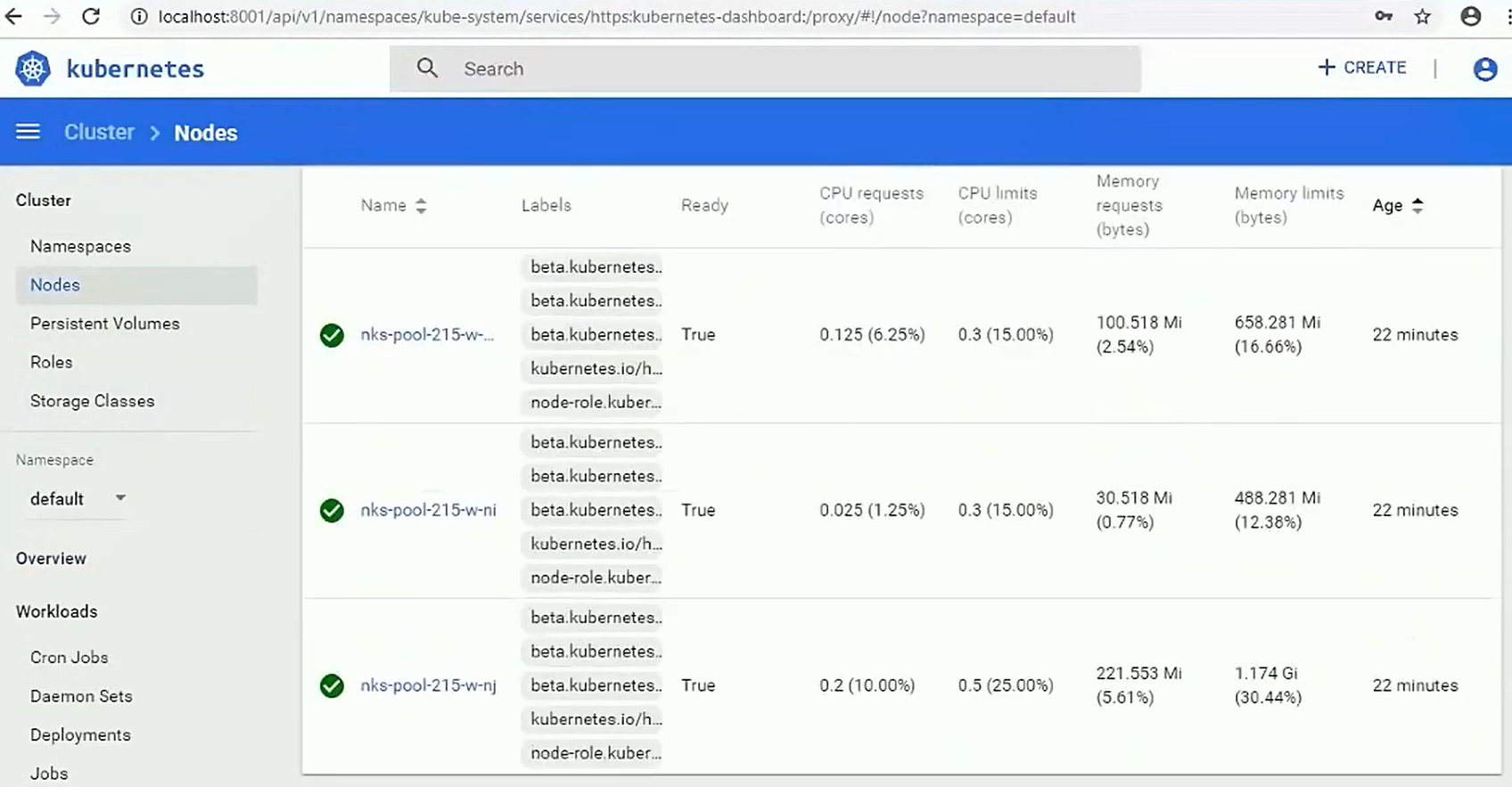View site information icon in address bar
This screenshot has height=787, width=1512.
tap(139, 16)
